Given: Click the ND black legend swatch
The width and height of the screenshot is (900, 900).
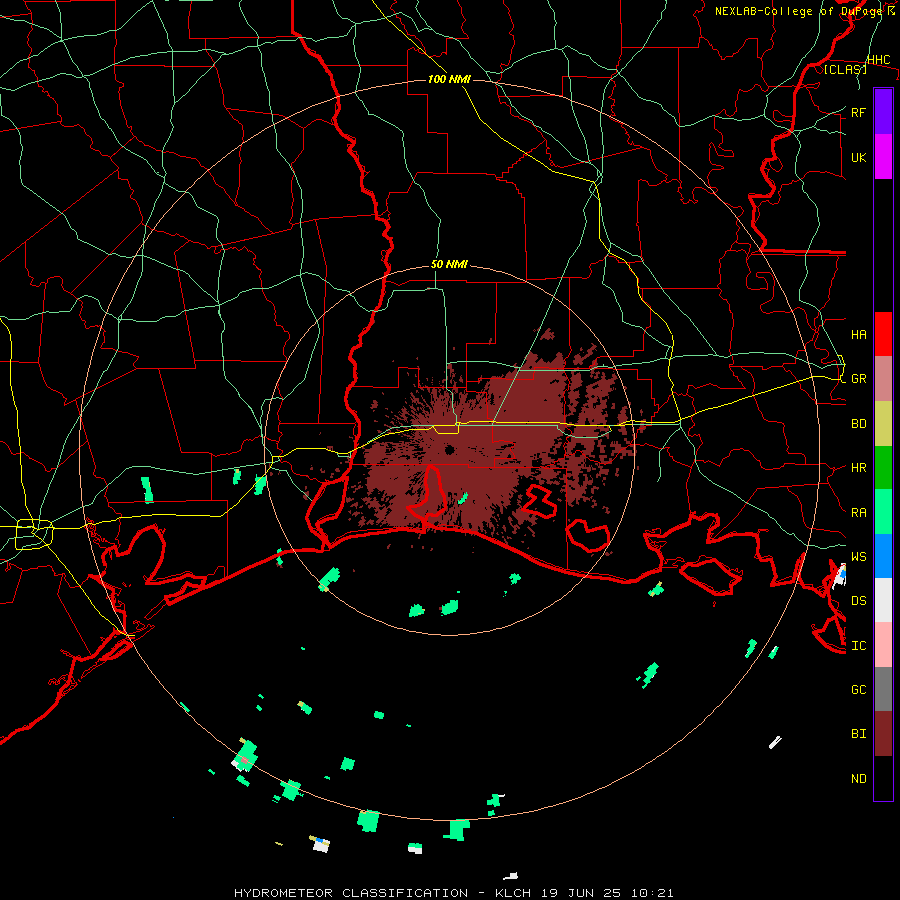Looking at the screenshot, I should point(883,778).
